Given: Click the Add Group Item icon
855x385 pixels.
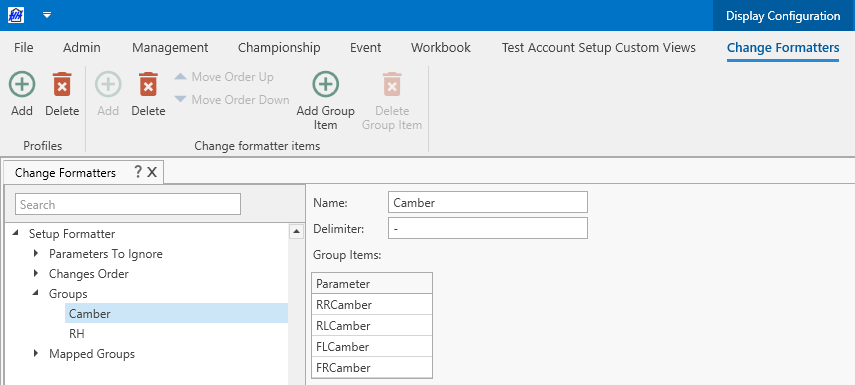Looking at the screenshot, I should tap(326, 85).
